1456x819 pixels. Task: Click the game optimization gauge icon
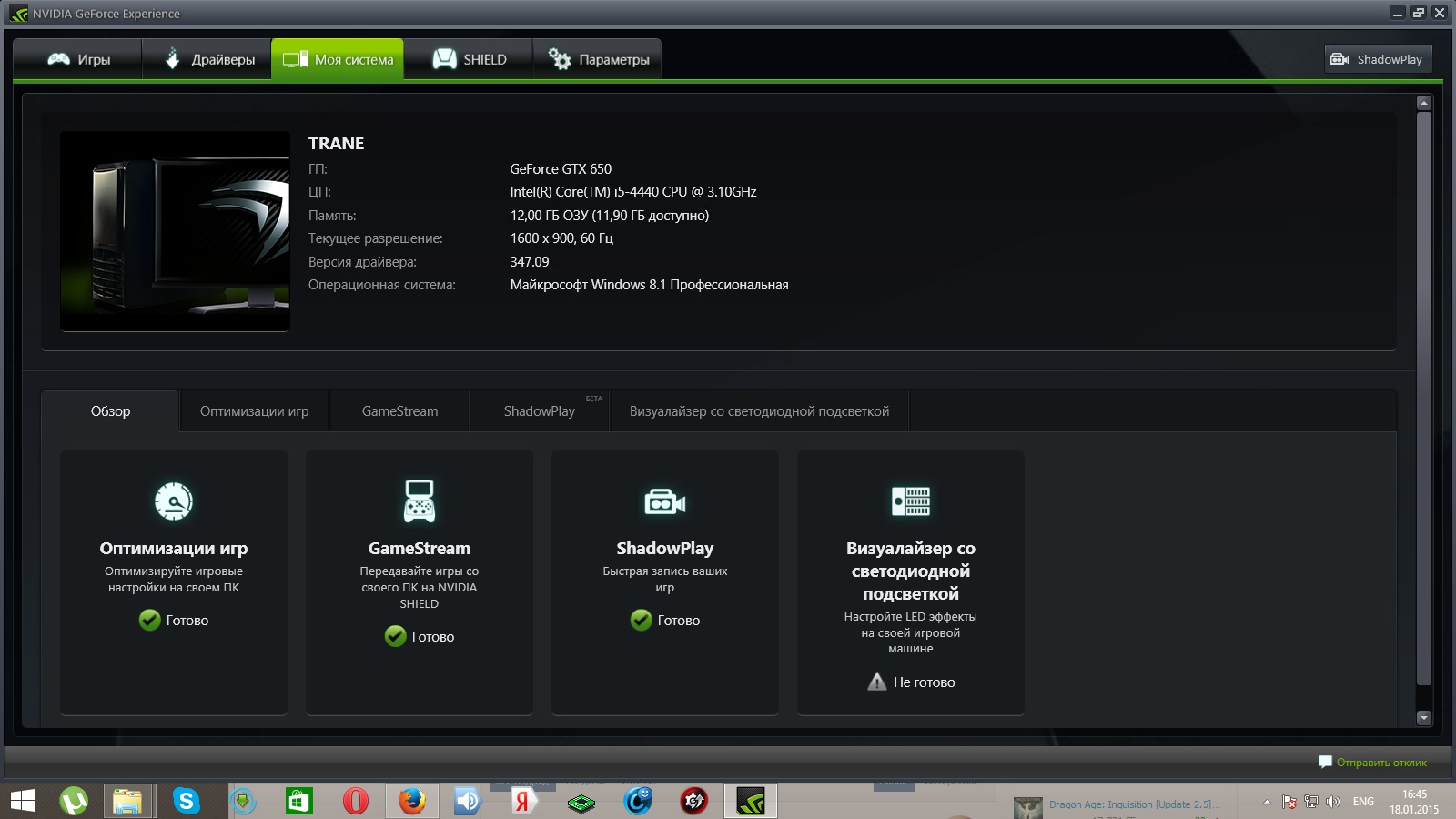174,500
